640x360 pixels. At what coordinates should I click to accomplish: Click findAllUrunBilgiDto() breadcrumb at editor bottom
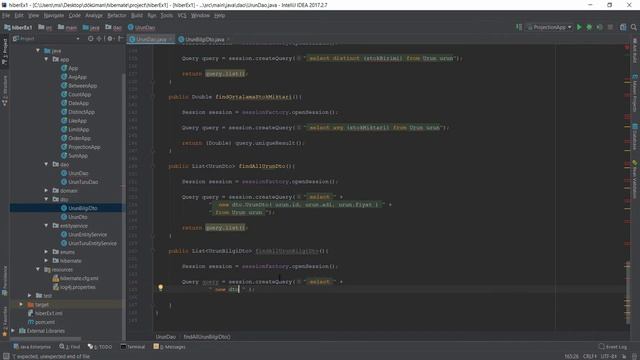[x=207, y=337]
